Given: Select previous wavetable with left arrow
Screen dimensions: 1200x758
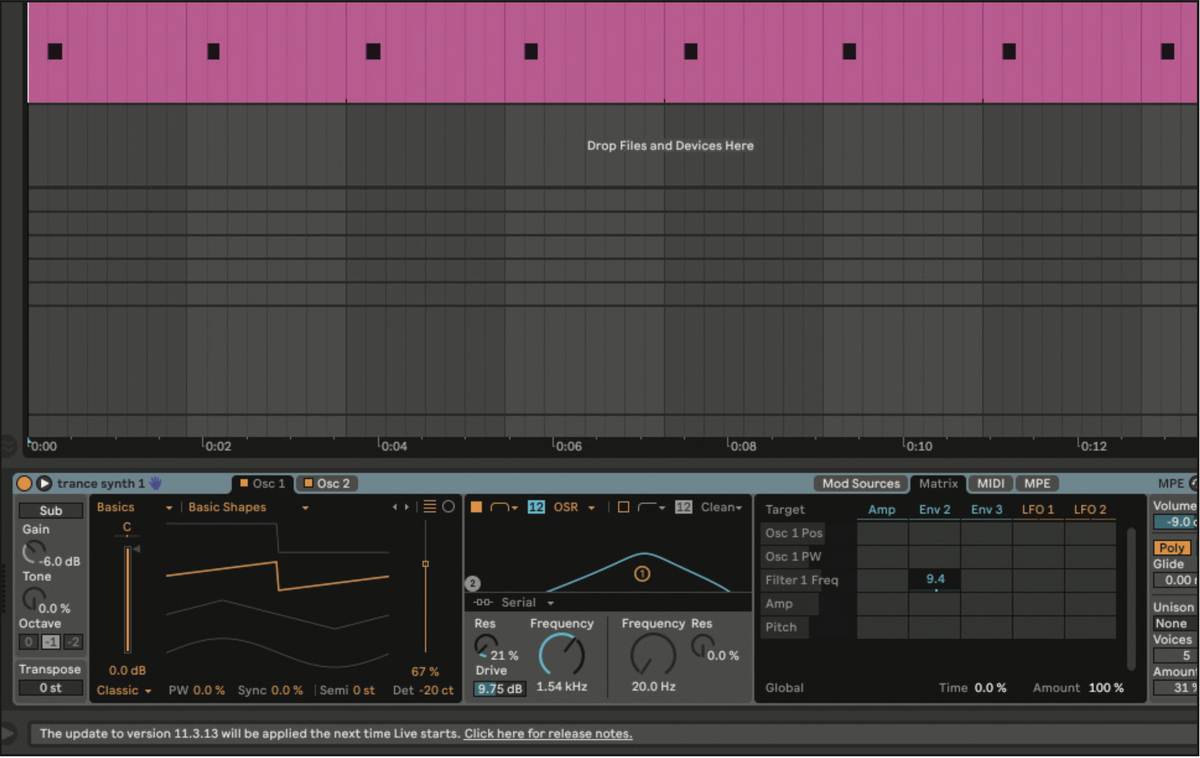Looking at the screenshot, I should coord(396,508).
